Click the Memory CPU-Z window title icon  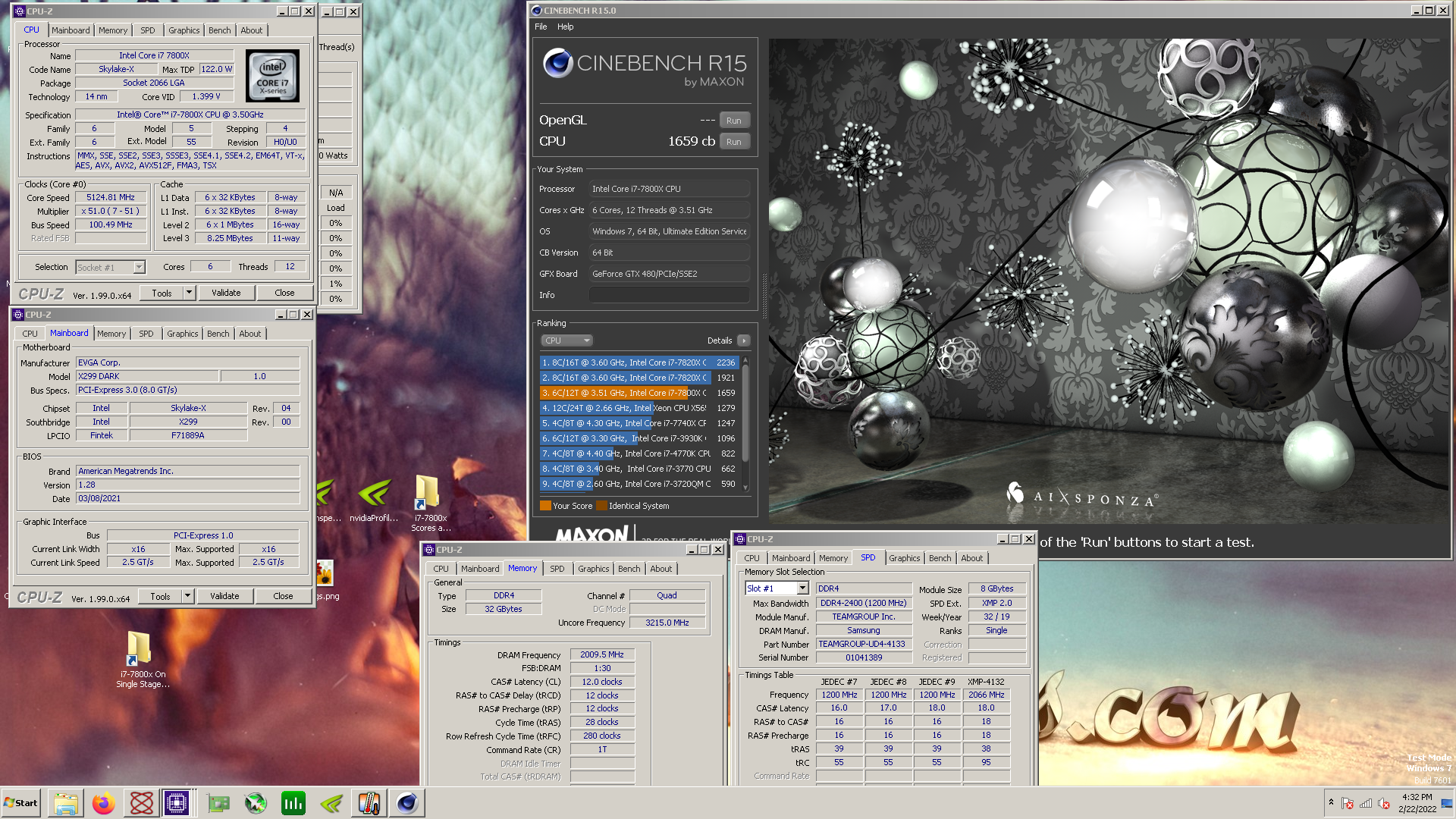(x=429, y=550)
